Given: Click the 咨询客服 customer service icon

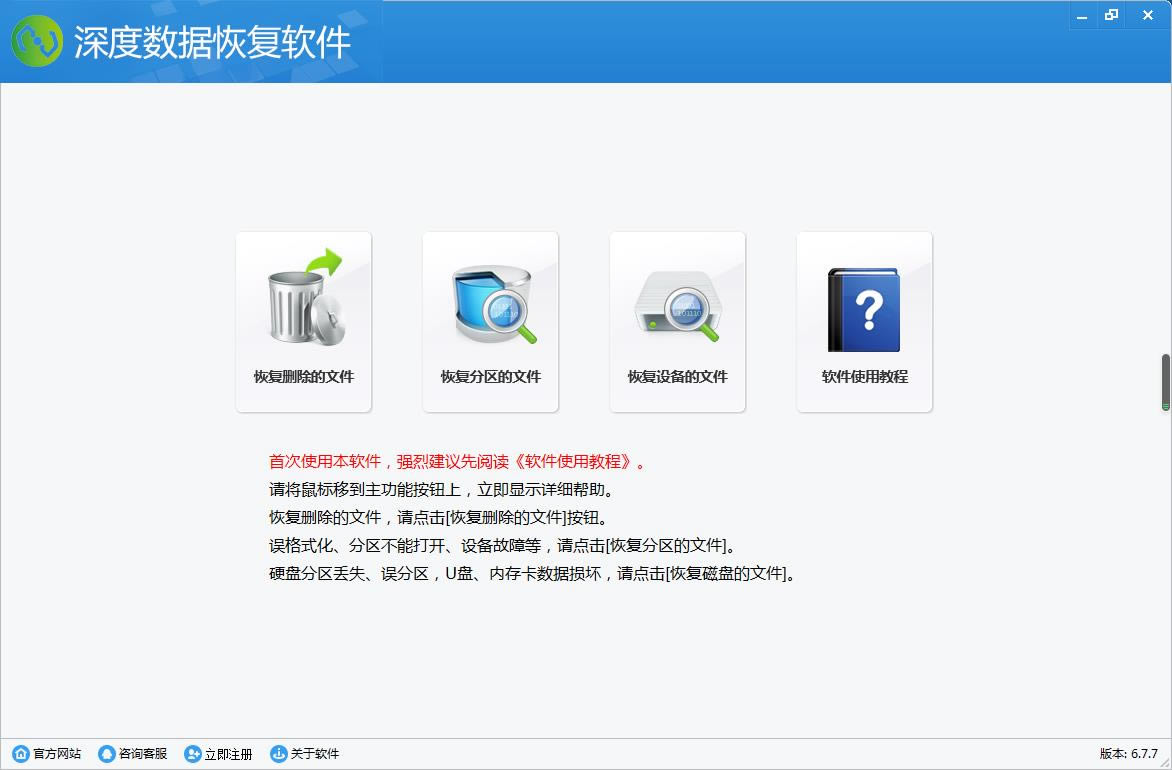Looking at the screenshot, I should 107,754.
